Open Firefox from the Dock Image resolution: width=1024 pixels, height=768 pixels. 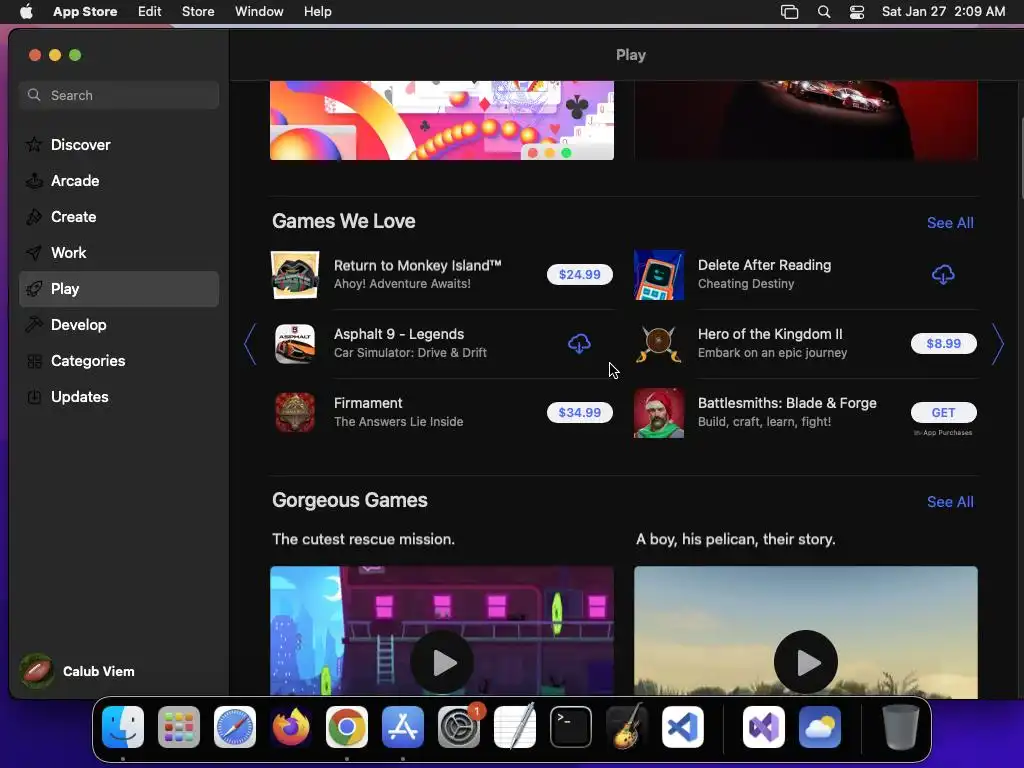click(291, 727)
